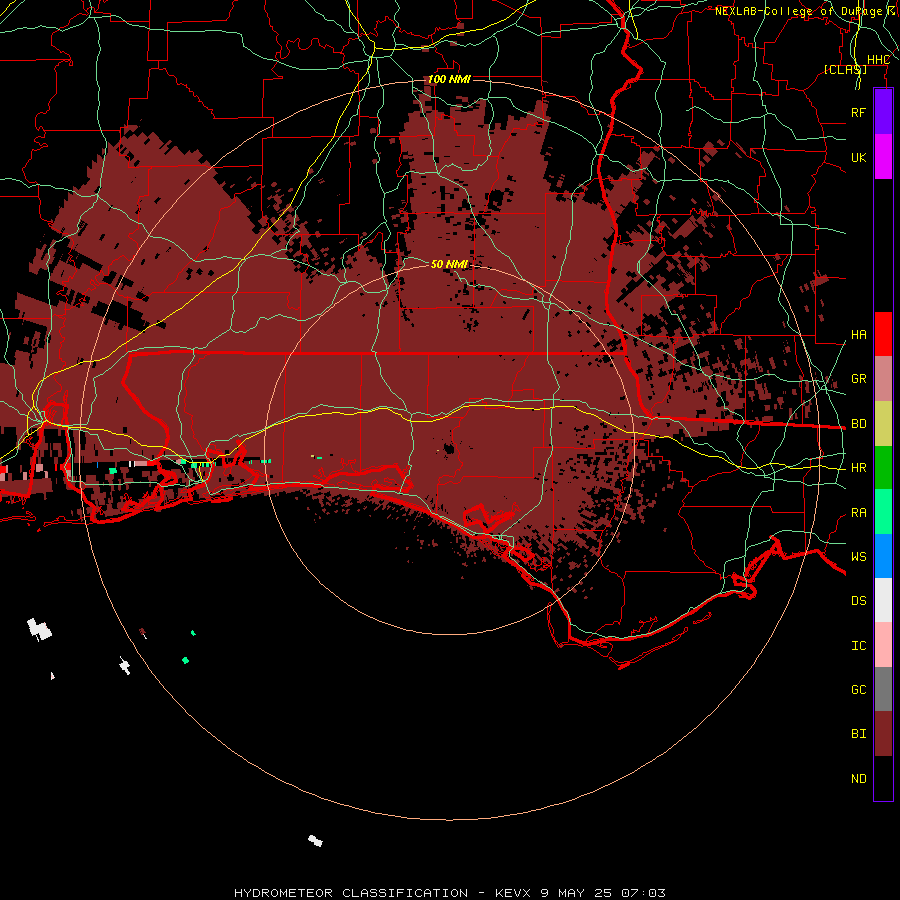
Task: Click the WS blue legend swatch
Action: 883,556
